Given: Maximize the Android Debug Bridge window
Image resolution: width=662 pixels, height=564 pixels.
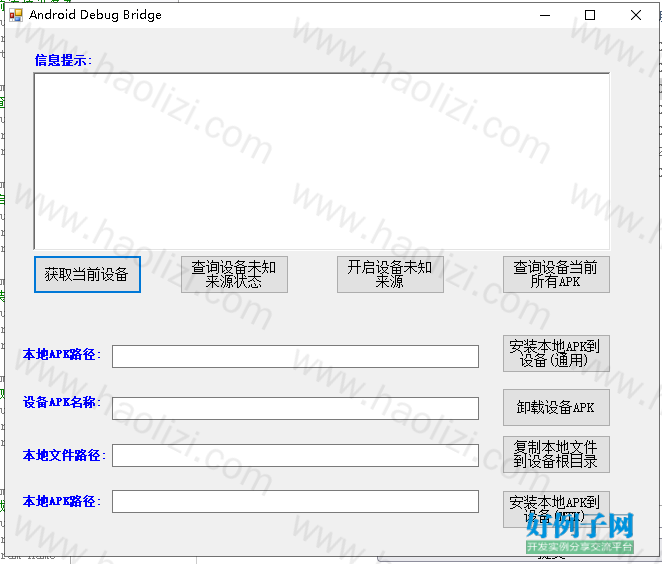Looking at the screenshot, I should coord(590,15).
